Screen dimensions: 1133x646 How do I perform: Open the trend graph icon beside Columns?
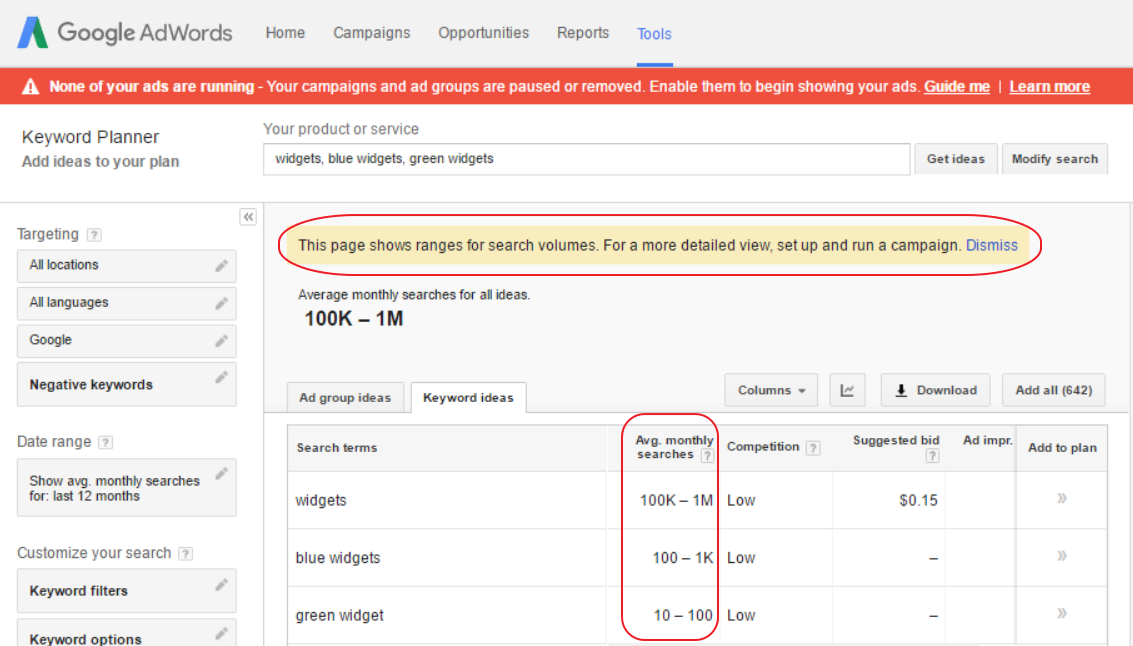pyautogui.click(x=847, y=390)
